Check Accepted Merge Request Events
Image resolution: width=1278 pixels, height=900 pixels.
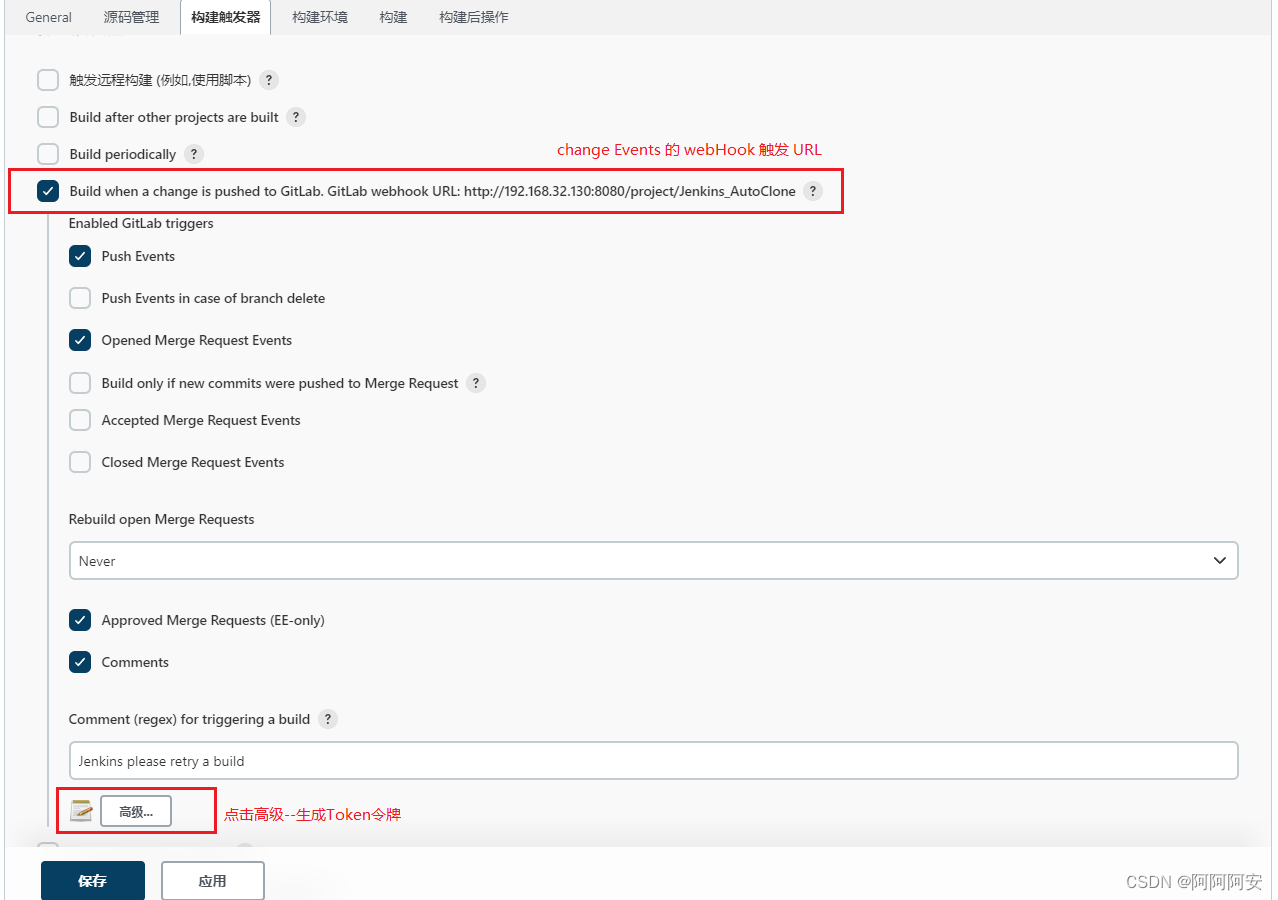click(80, 420)
